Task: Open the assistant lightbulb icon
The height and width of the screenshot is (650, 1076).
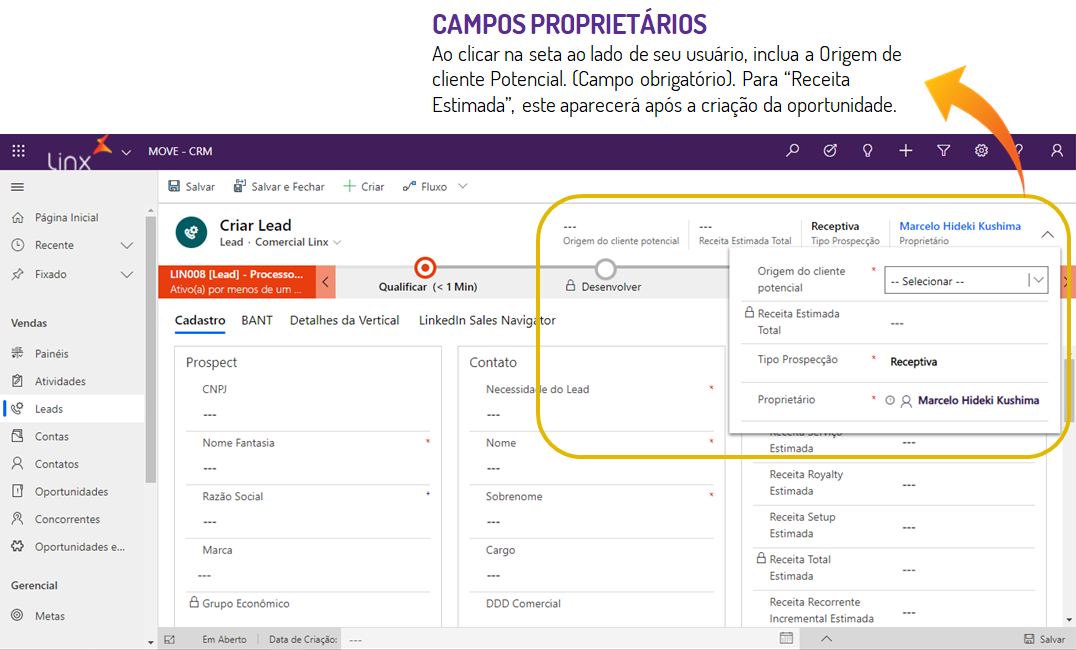Action: 867,150
